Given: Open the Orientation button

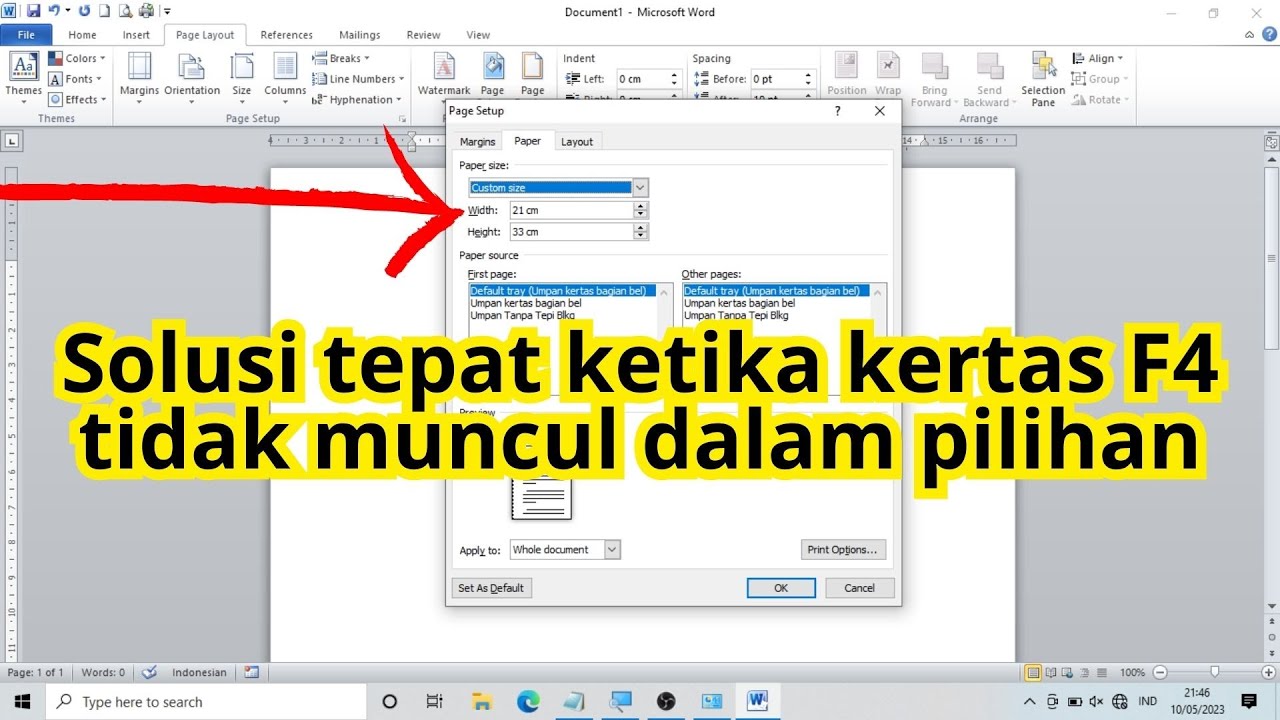Looking at the screenshot, I should pos(192,76).
